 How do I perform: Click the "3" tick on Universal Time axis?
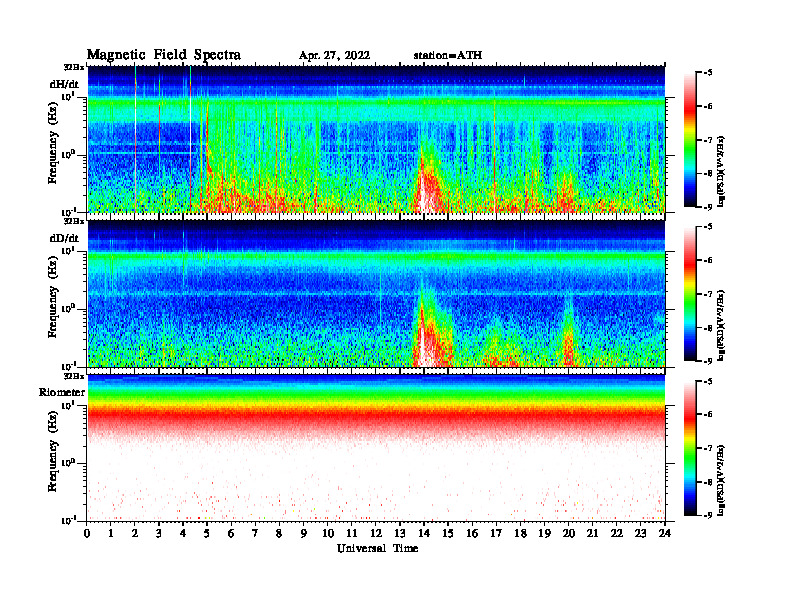tap(159, 533)
